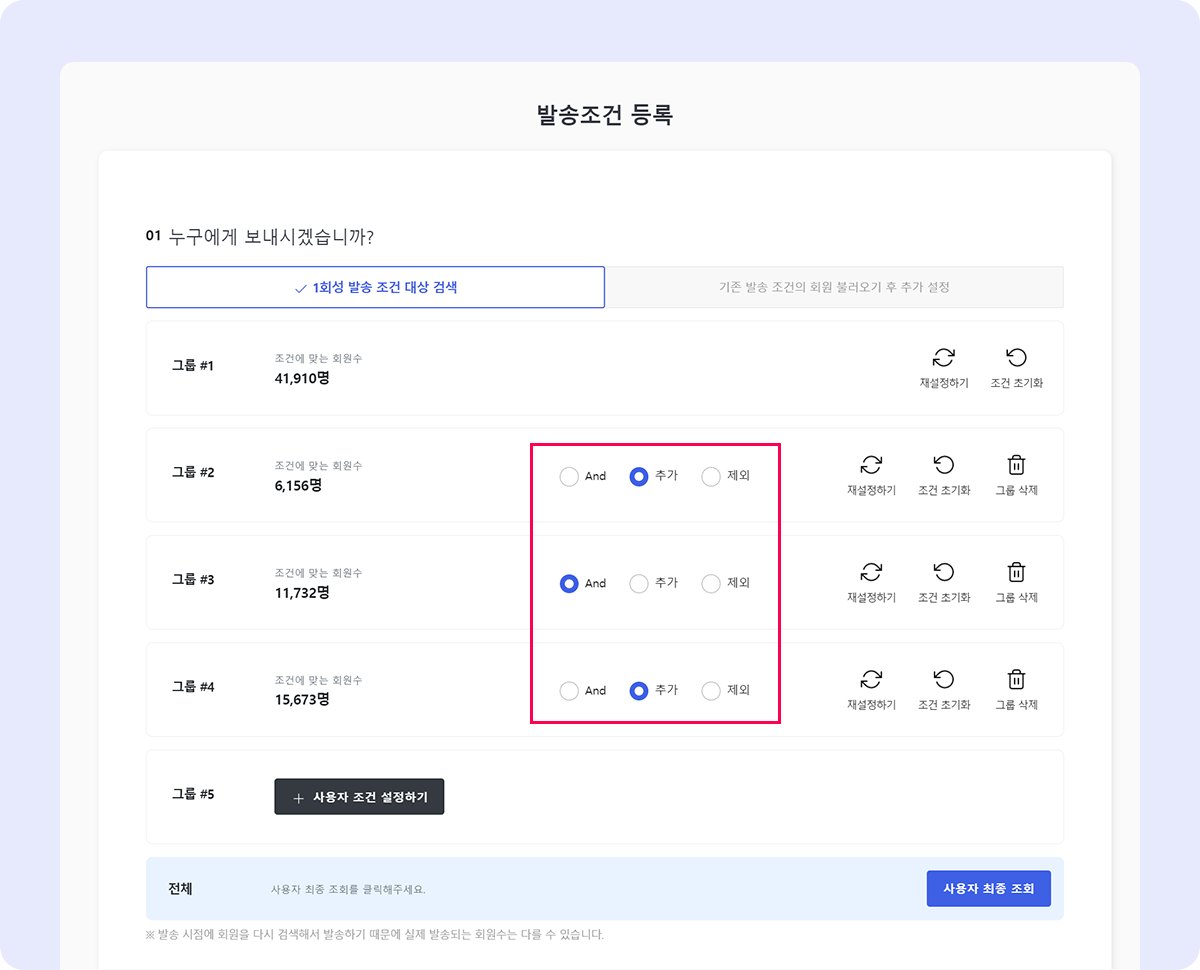The image size is (1200, 970).
Task: Switch to 1회성 발송 조건 대상 검색 tab
Action: point(375,287)
